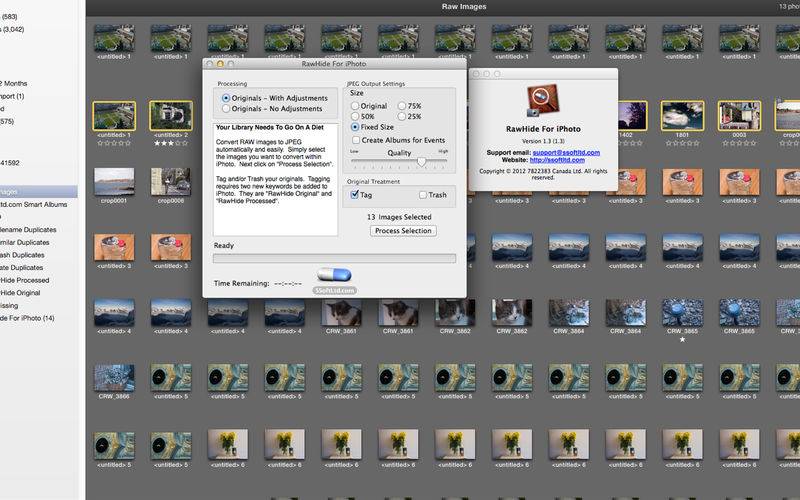Click the Process Selection button

point(403,231)
